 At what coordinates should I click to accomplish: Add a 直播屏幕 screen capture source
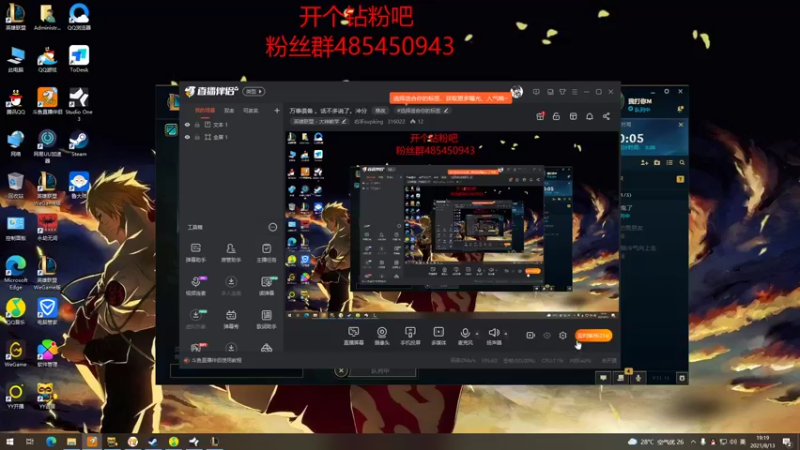click(x=354, y=336)
